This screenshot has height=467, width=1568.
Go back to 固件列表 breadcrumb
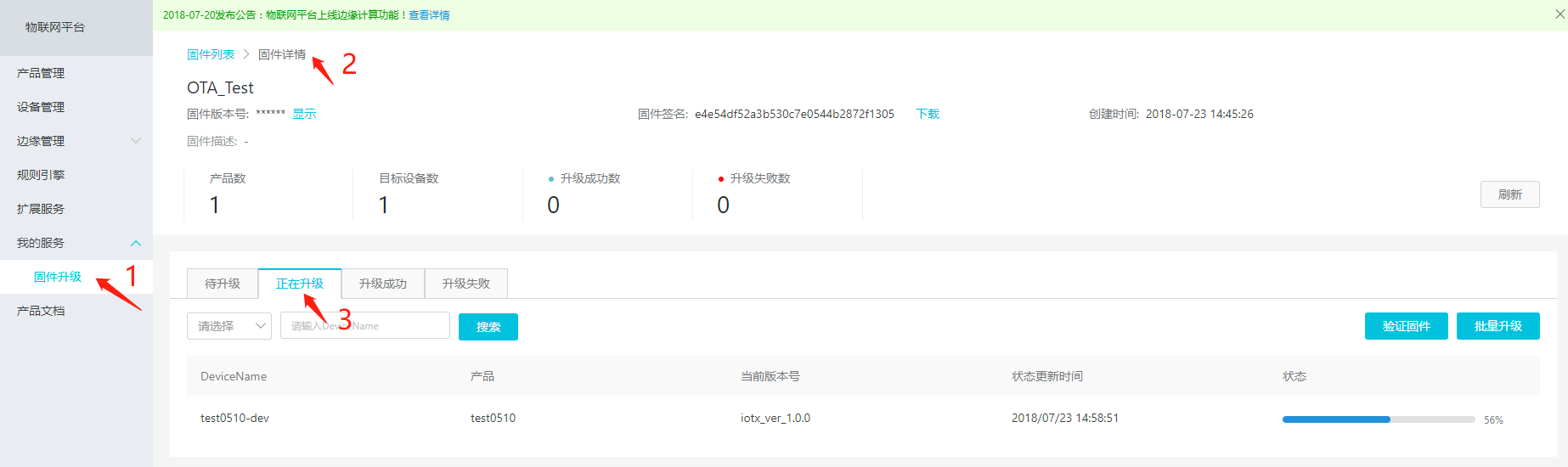pyautogui.click(x=211, y=54)
